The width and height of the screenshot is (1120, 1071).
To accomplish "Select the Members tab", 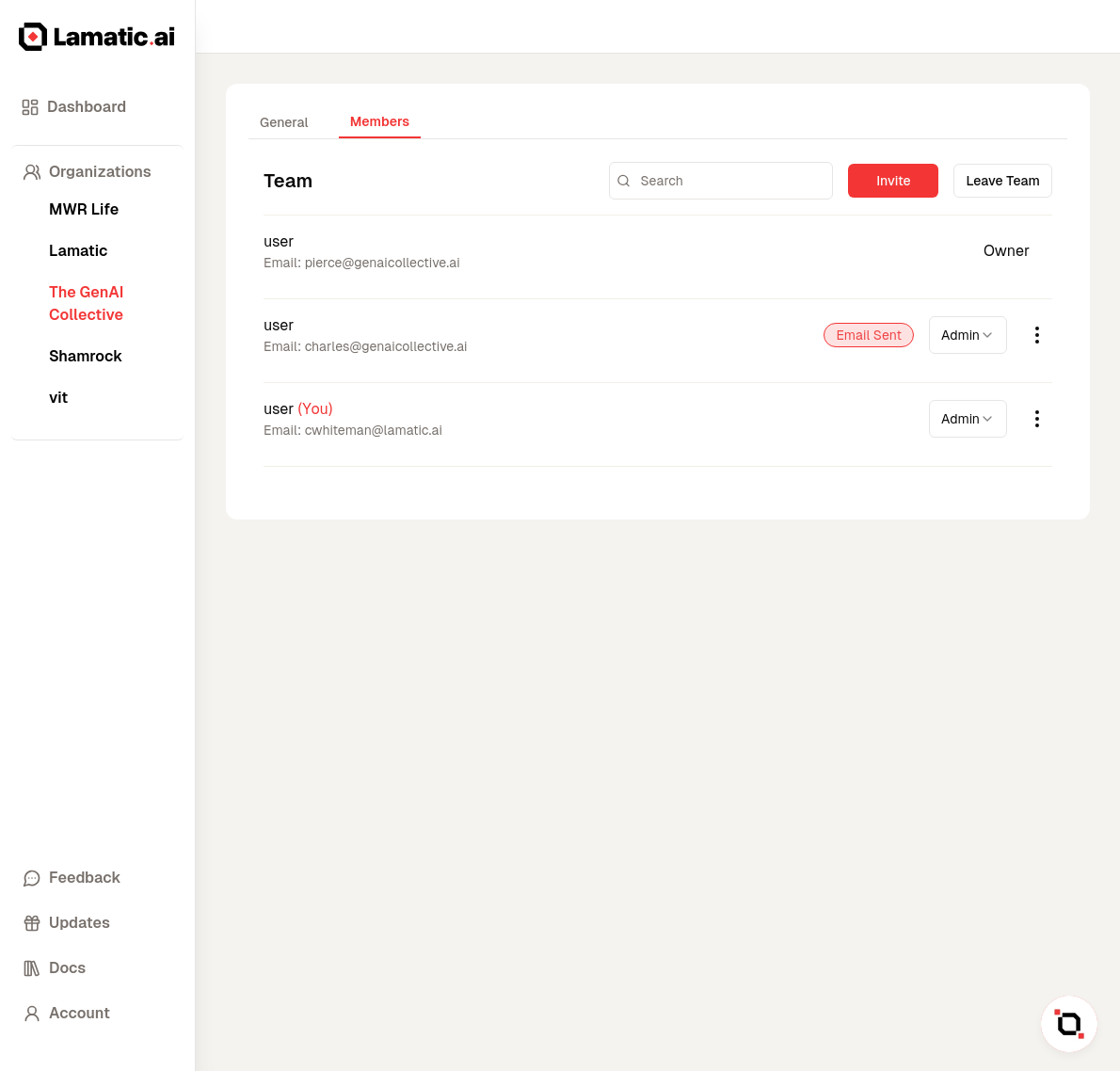I will tap(379, 121).
